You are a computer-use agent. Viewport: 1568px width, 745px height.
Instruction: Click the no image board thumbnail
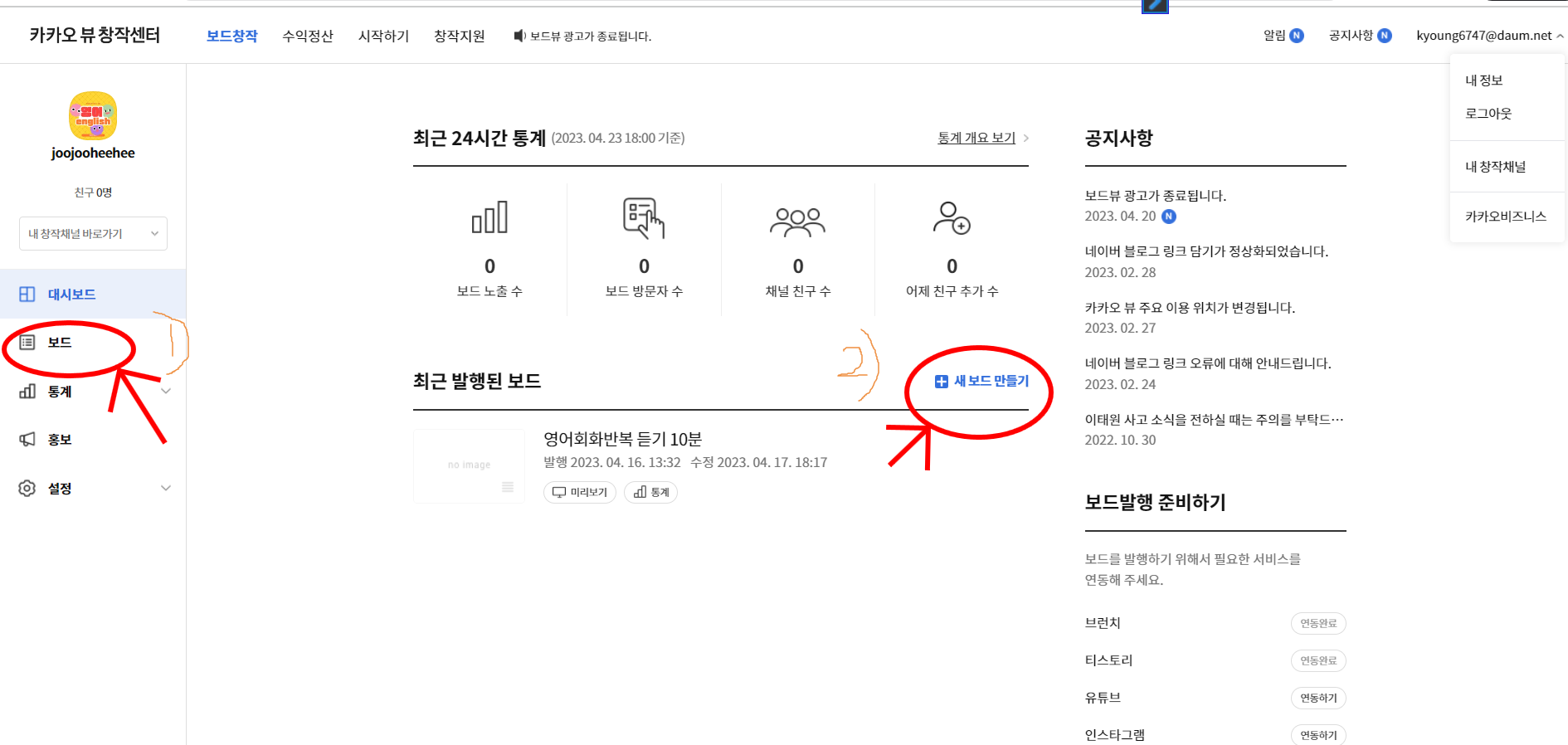(x=470, y=466)
